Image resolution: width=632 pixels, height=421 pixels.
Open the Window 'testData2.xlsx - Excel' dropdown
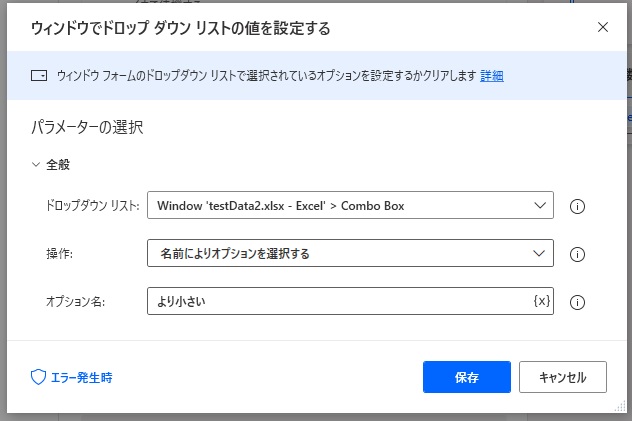(350, 206)
